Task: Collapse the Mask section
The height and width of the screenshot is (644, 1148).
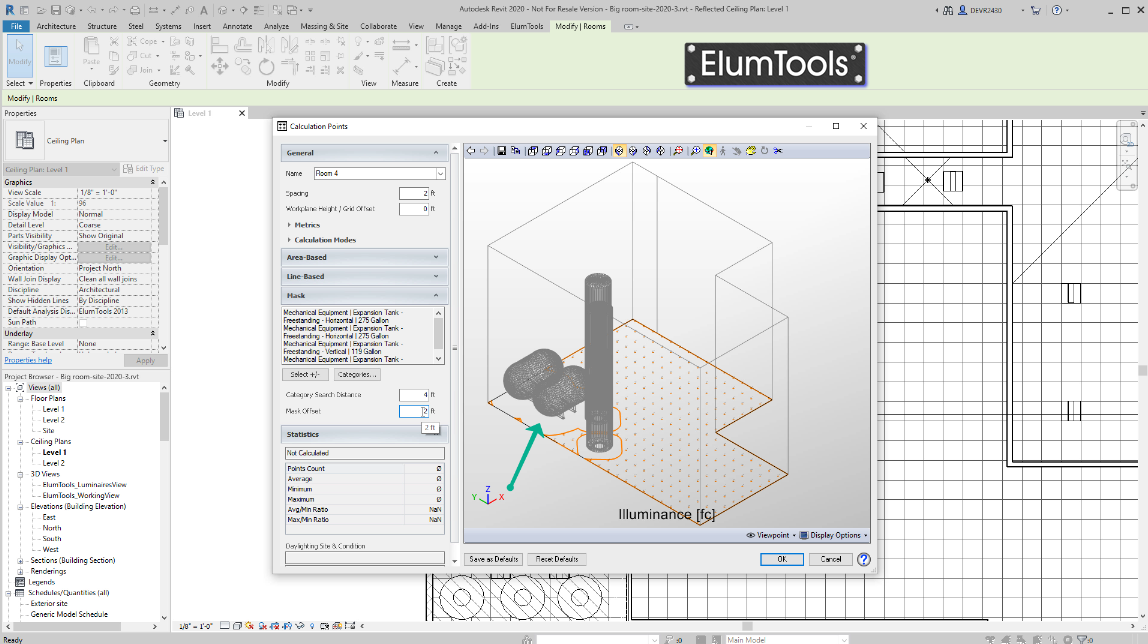Action: 436,295
